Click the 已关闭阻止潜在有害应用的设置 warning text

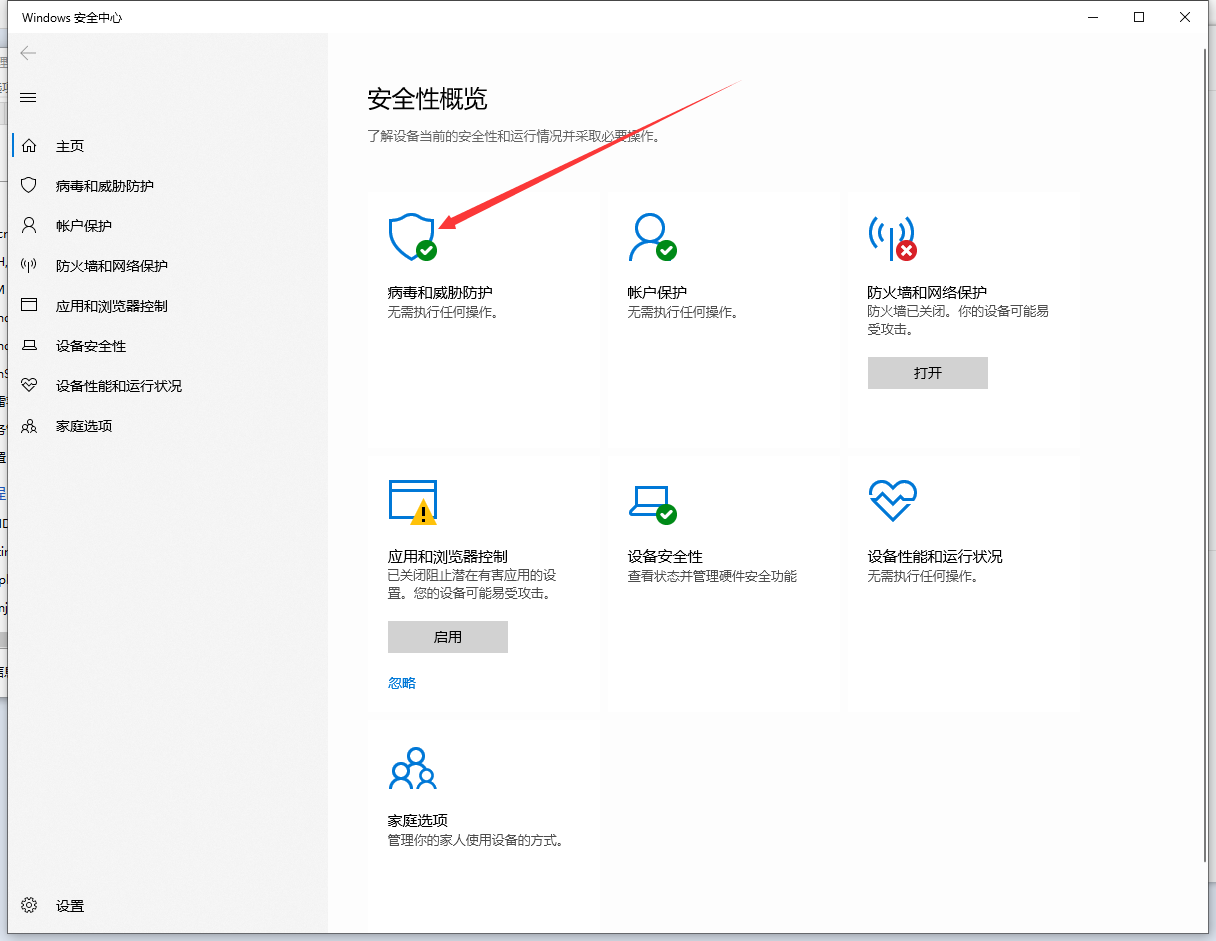471,585
